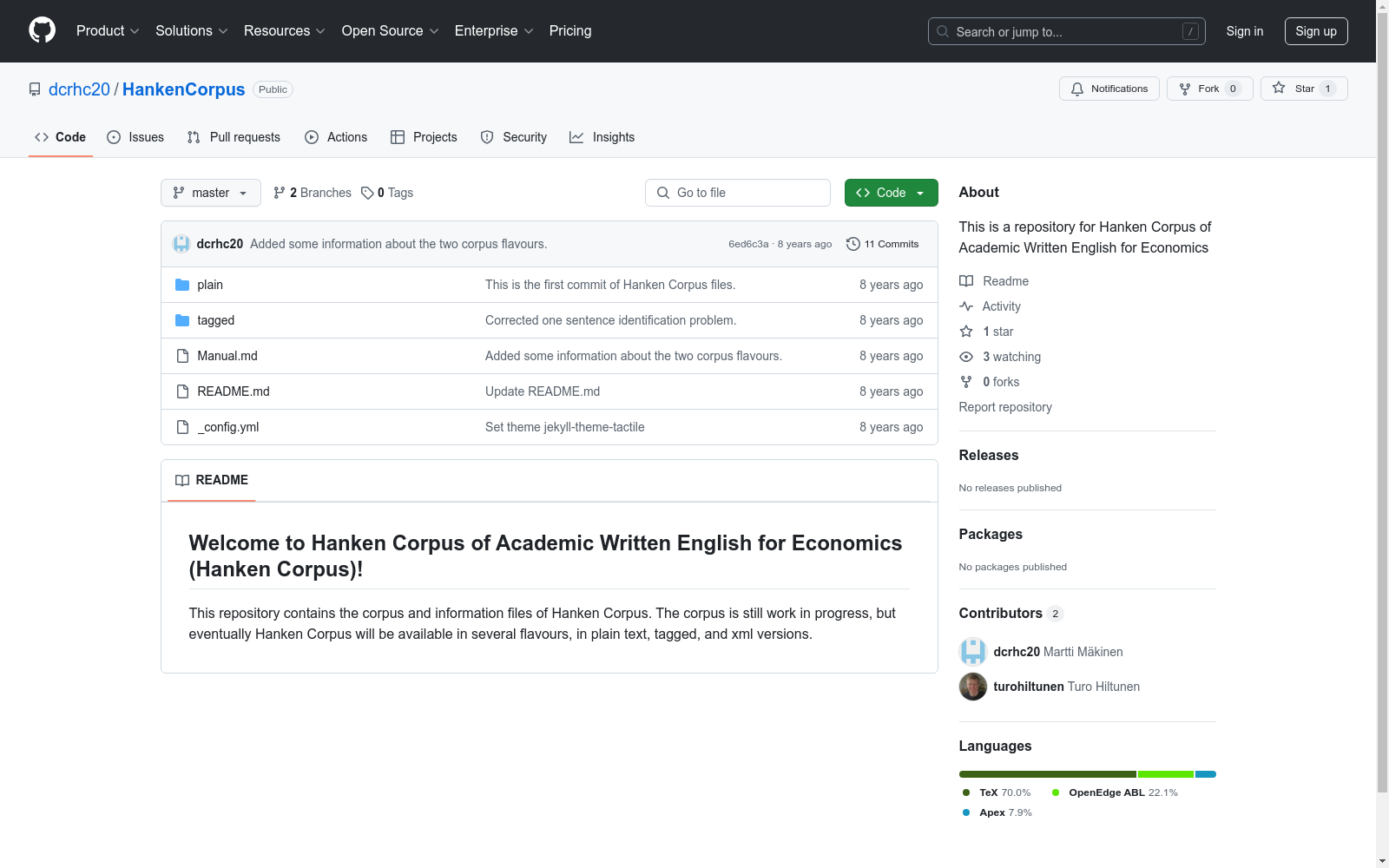1389x868 pixels.
Task: Select the README tab header
Action: coord(212,480)
